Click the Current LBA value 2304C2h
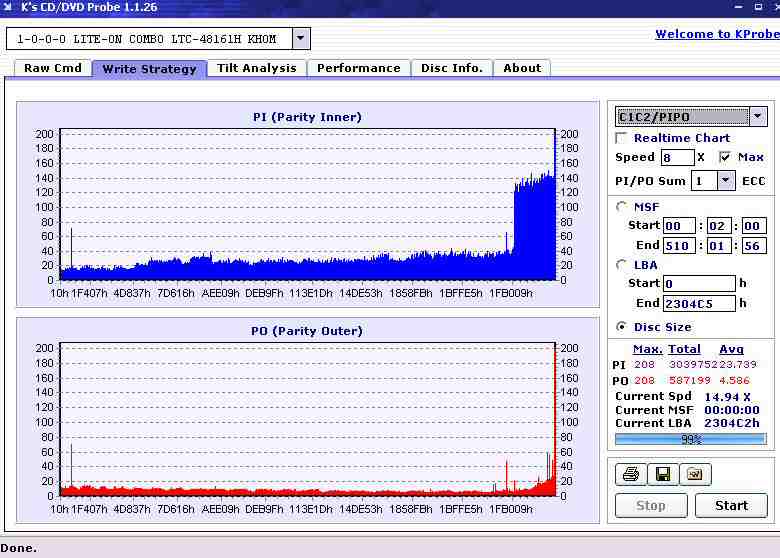780x558 pixels. (x=732, y=423)
